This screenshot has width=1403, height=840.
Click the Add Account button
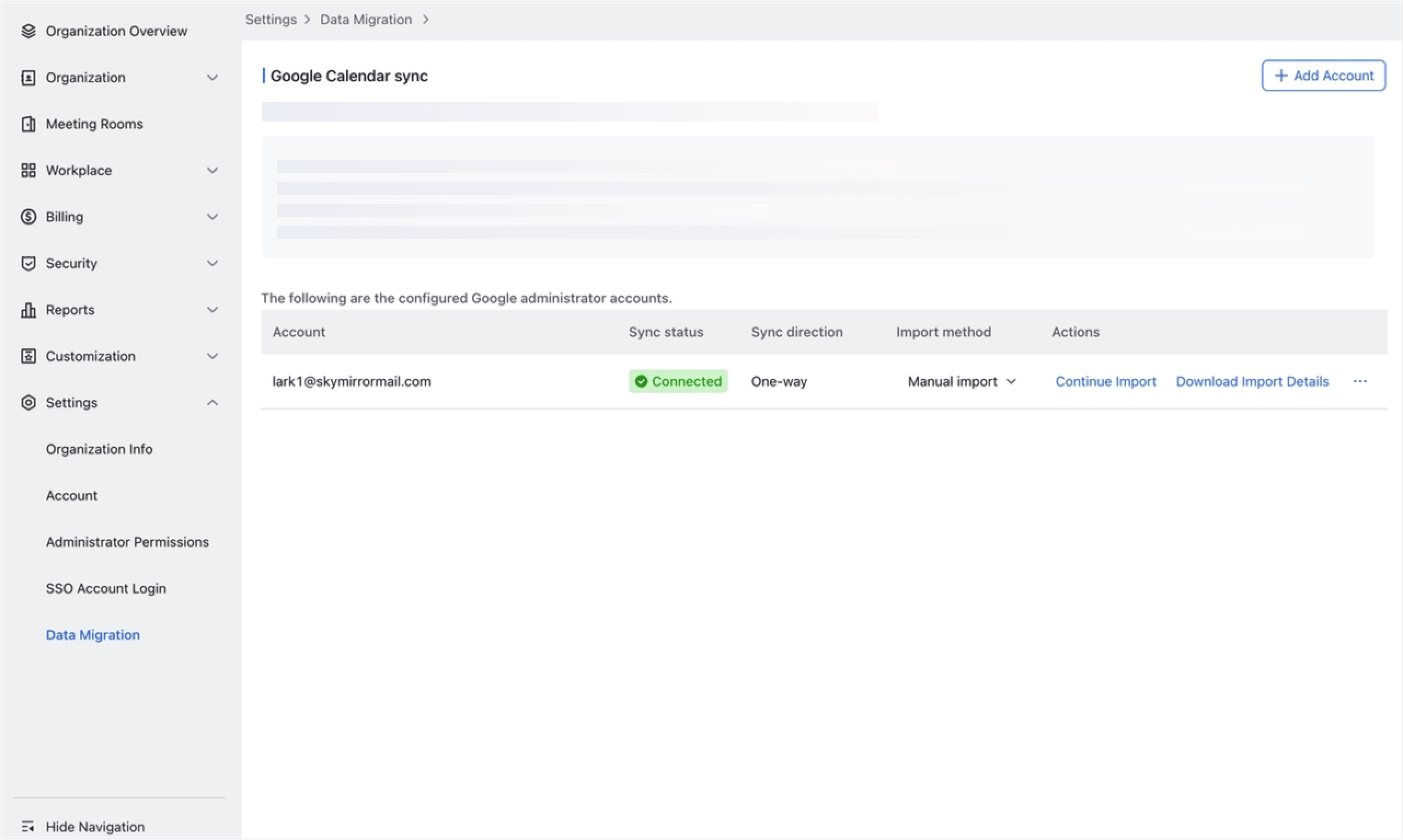1323,74
